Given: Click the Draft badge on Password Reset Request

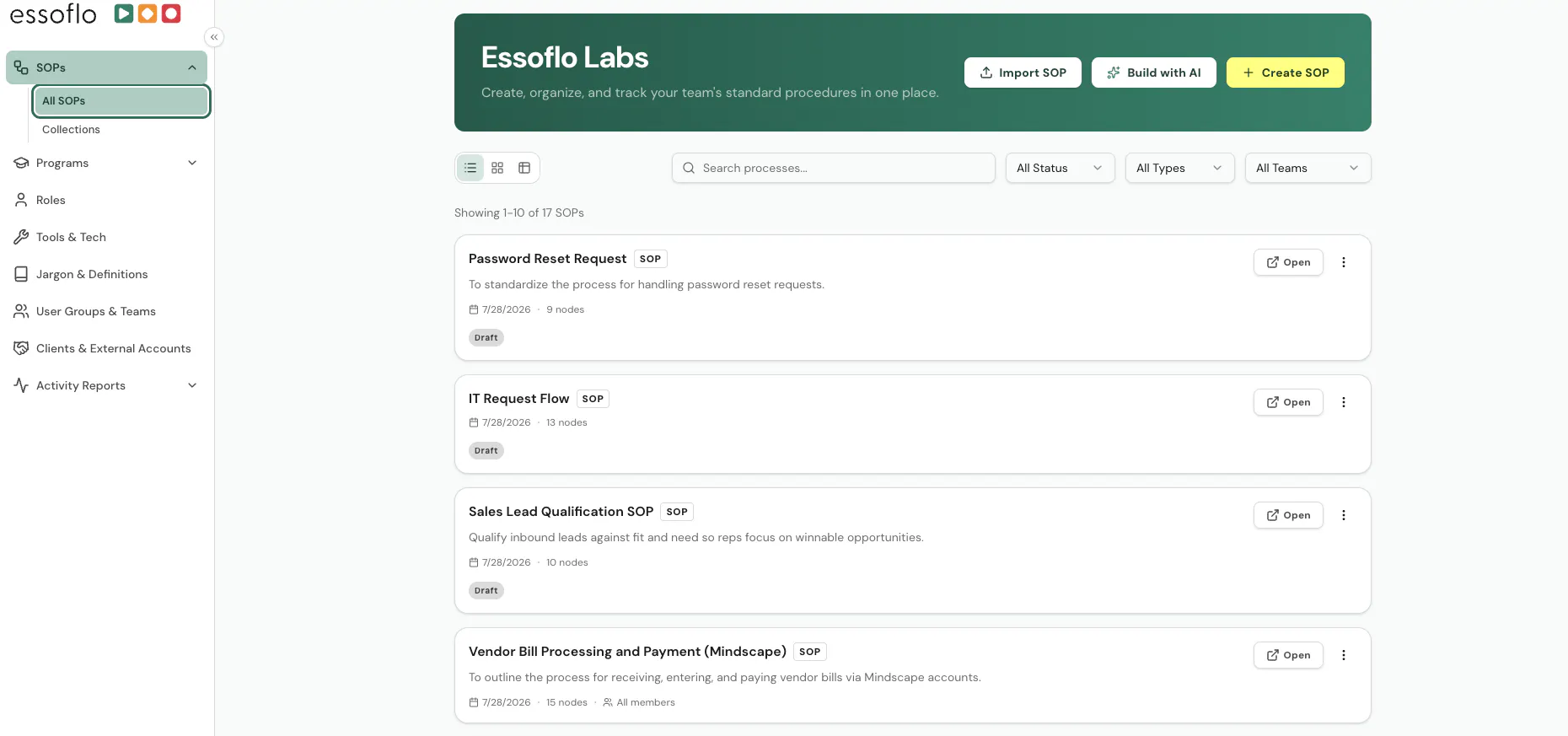Looking at the screenshot, I should [486, 337].
